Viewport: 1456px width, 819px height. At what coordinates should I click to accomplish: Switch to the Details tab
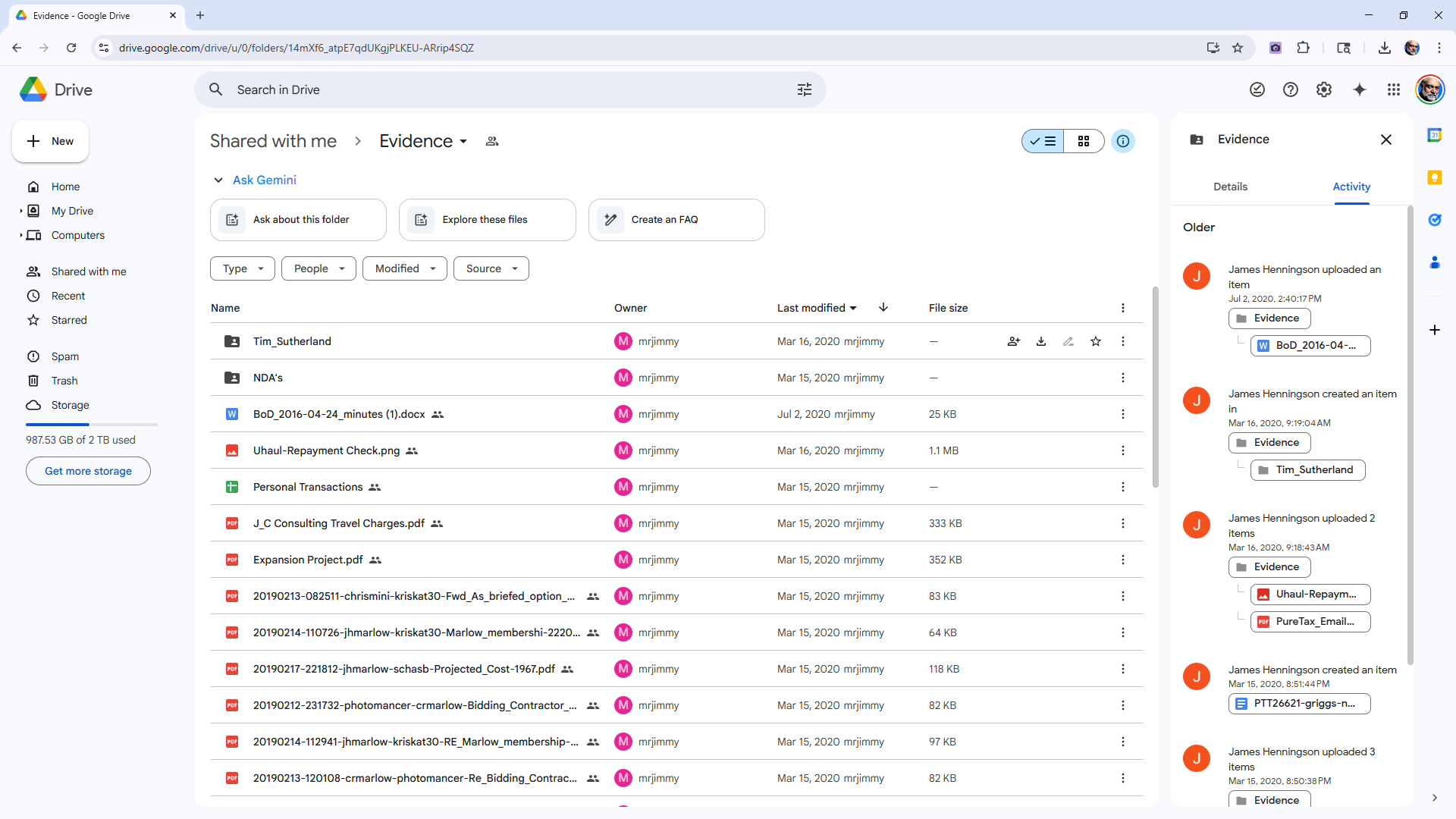click(1230, 187)
